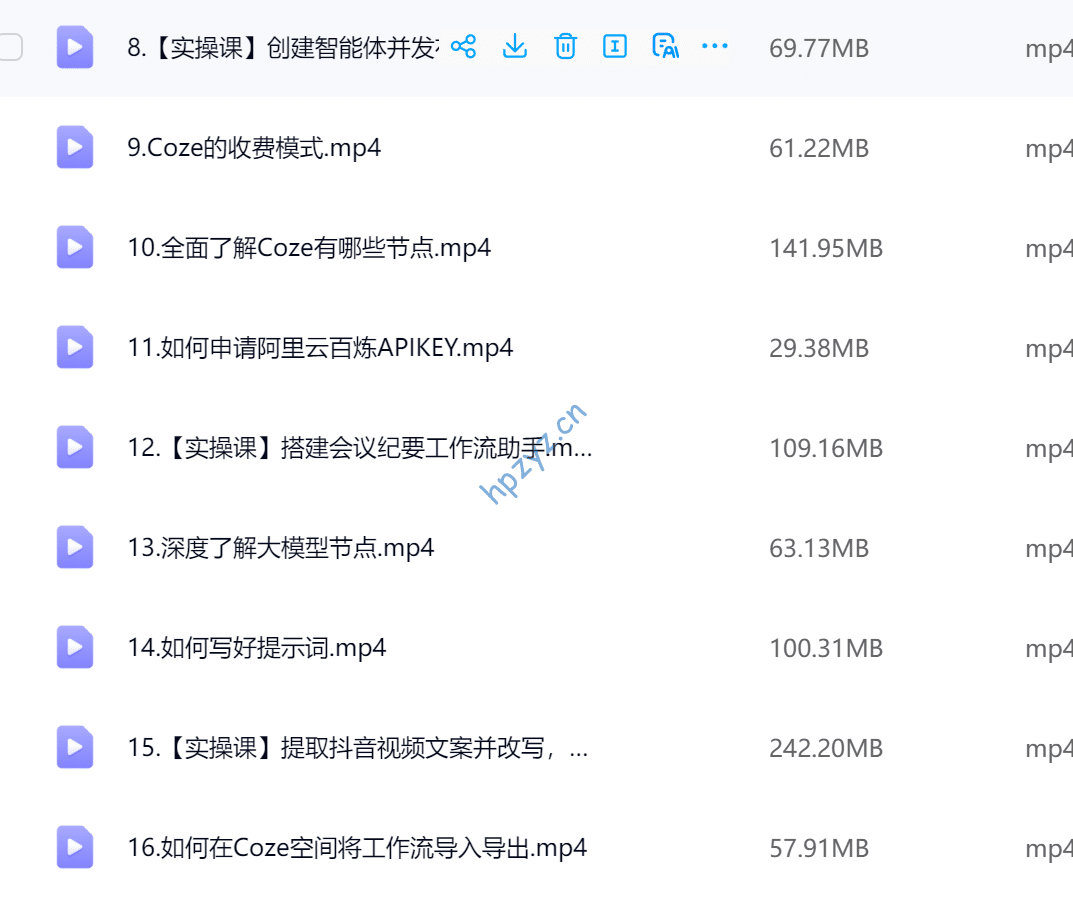Click the rename icon on file 8 row
1073x907 pixels.
615,47
